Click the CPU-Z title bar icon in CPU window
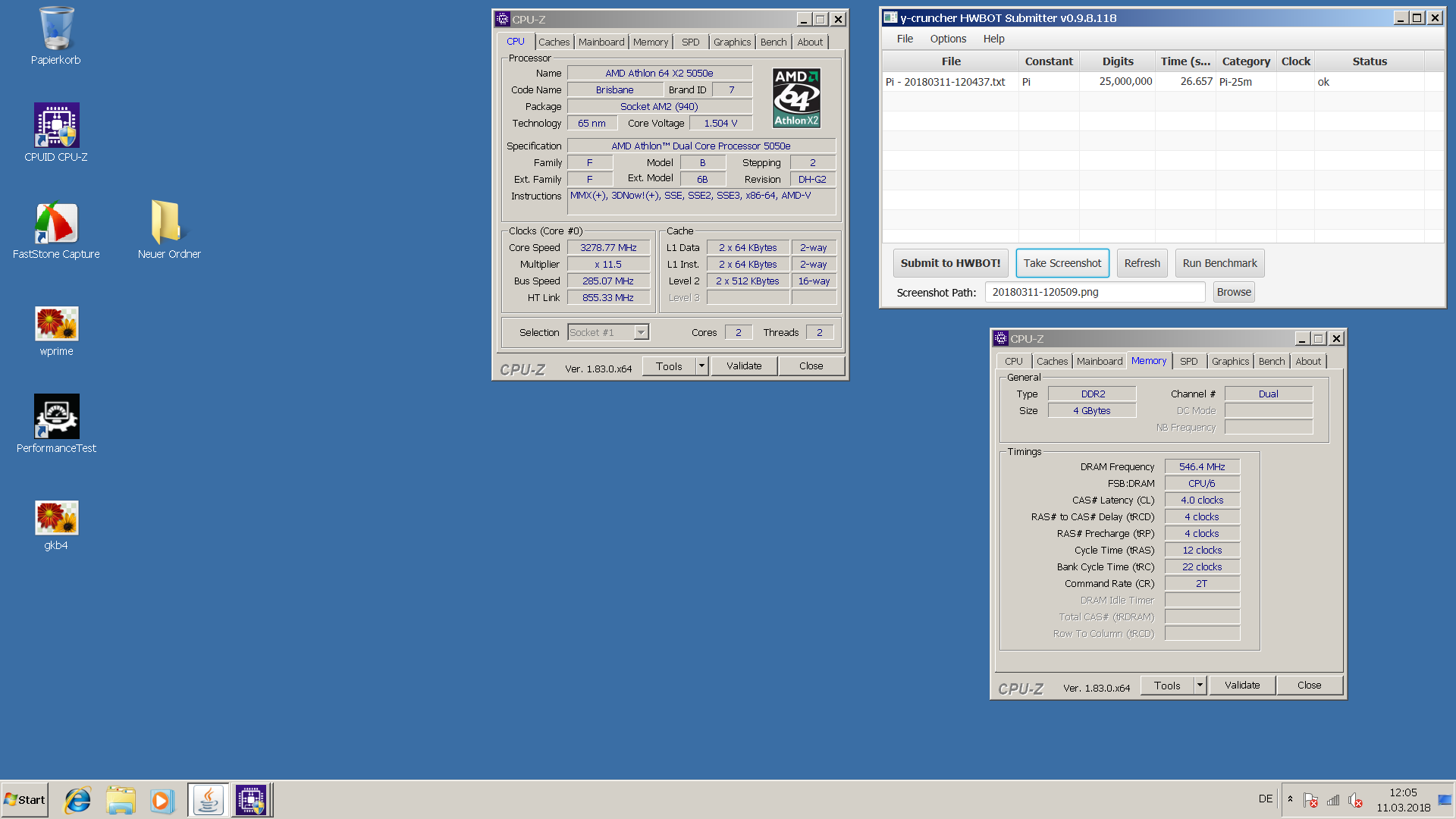1456x819 pixels. click(x=503, y=20)
